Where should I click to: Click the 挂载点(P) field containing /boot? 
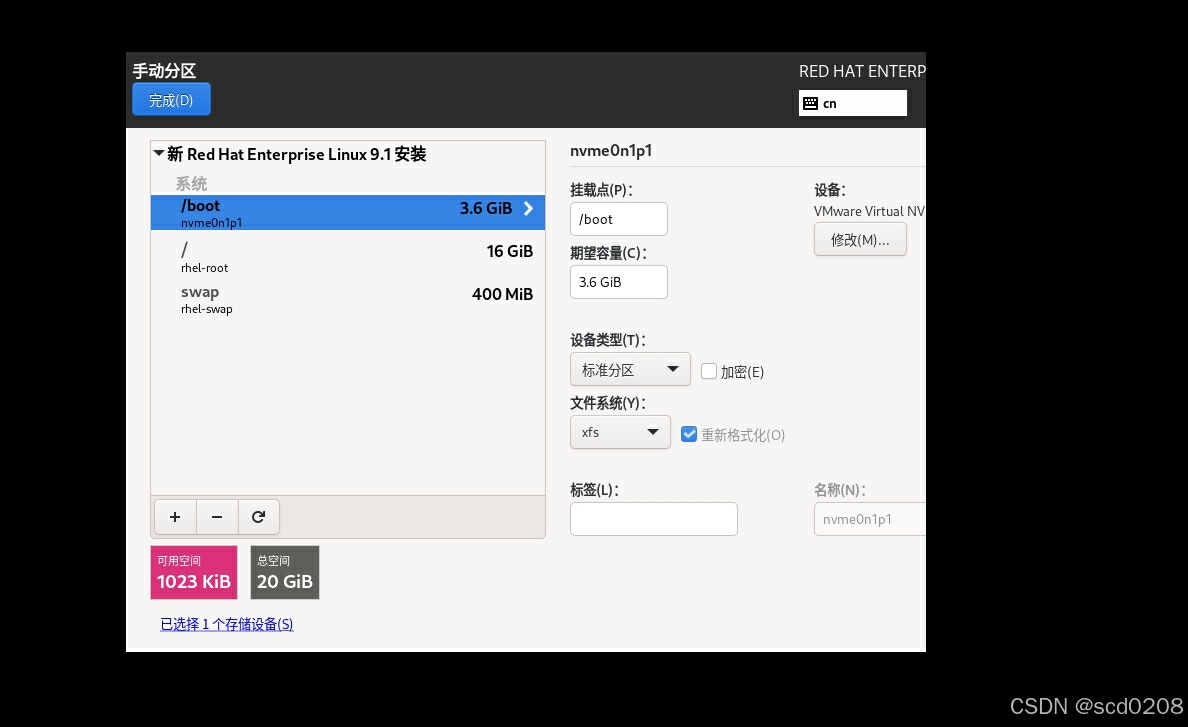click(x=618, y=220)
